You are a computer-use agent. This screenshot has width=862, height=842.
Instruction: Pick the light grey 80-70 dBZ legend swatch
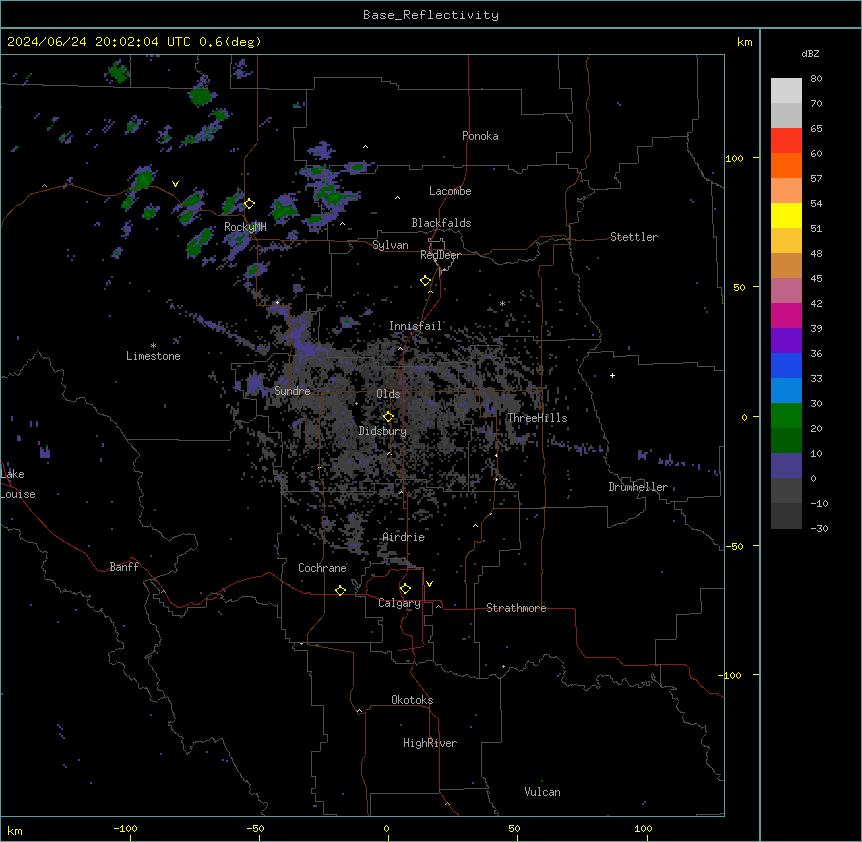786,91
